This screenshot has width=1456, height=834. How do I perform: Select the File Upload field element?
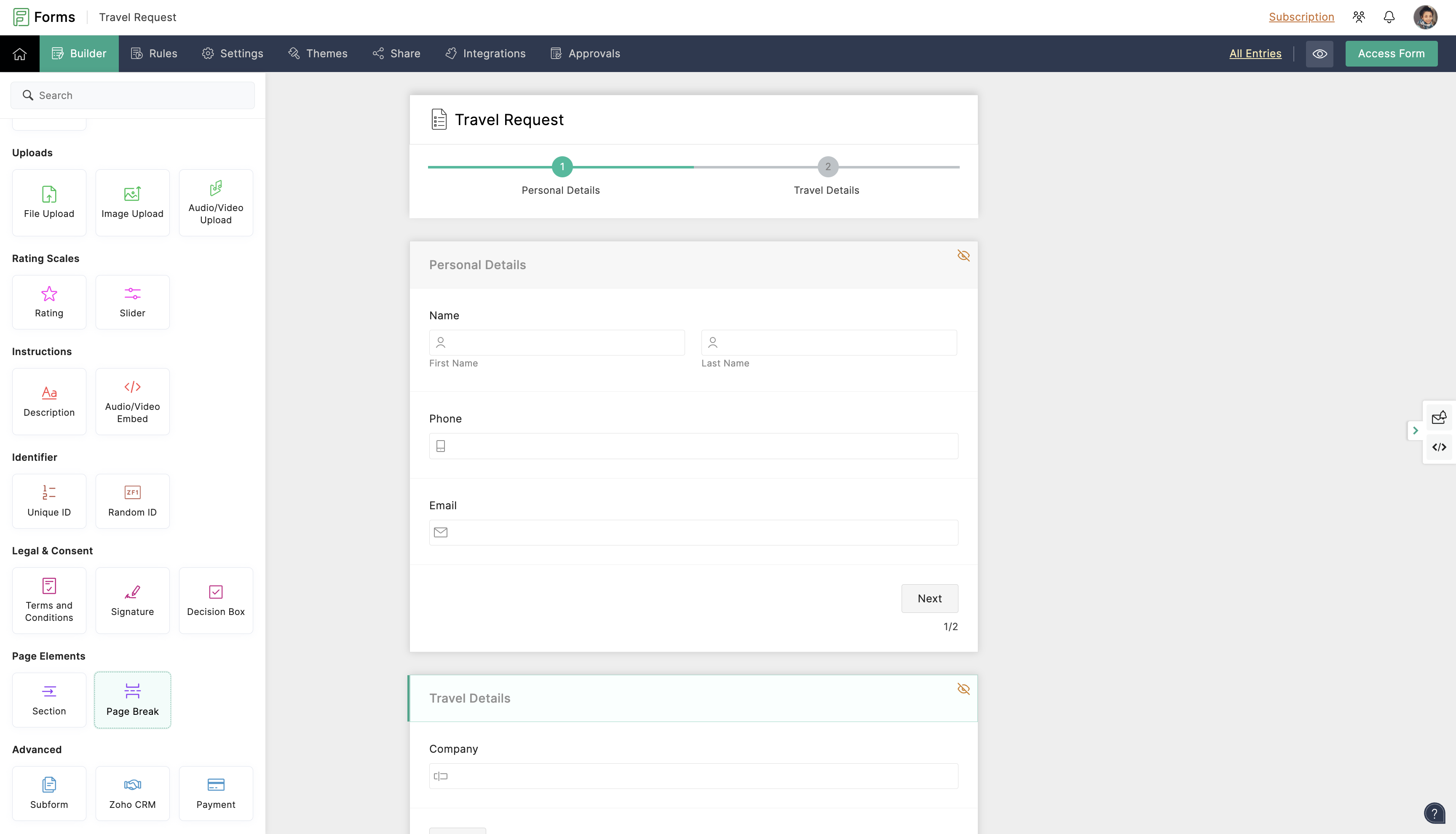(x=49, y=202)
